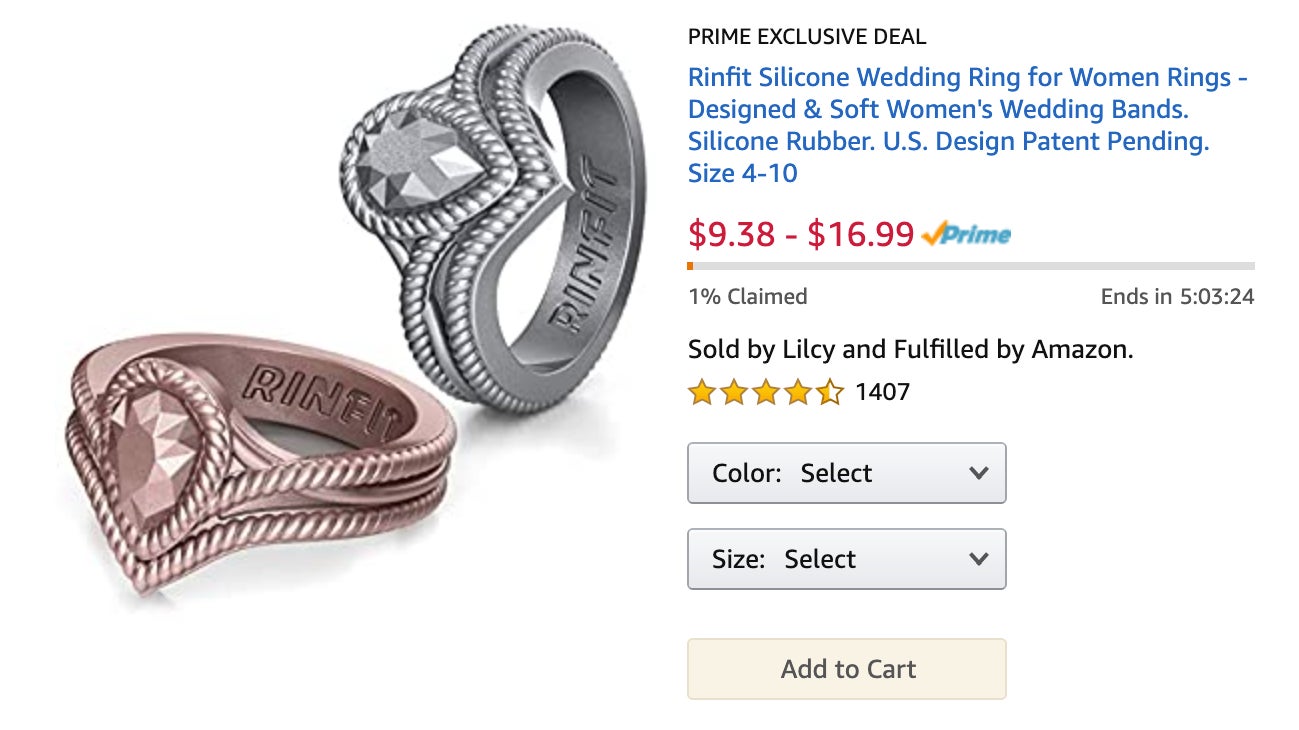Screen dimensions: 1299x730
Task: Expand the Size selector to choose ring size
Action: pyautogui.click(x=846, y=559)
